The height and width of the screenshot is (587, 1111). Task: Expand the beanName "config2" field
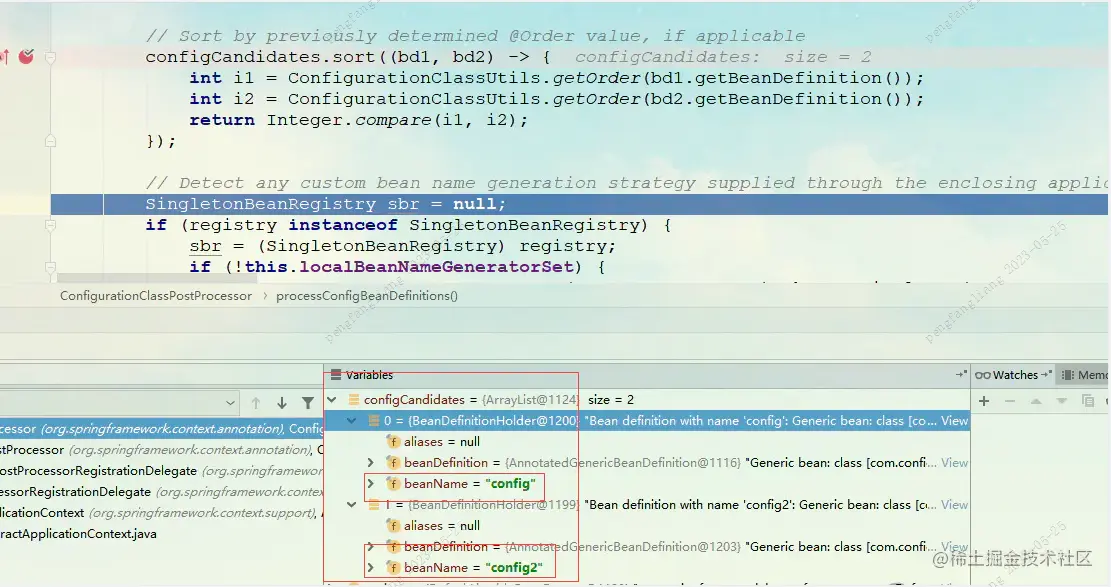click(371, 568)
